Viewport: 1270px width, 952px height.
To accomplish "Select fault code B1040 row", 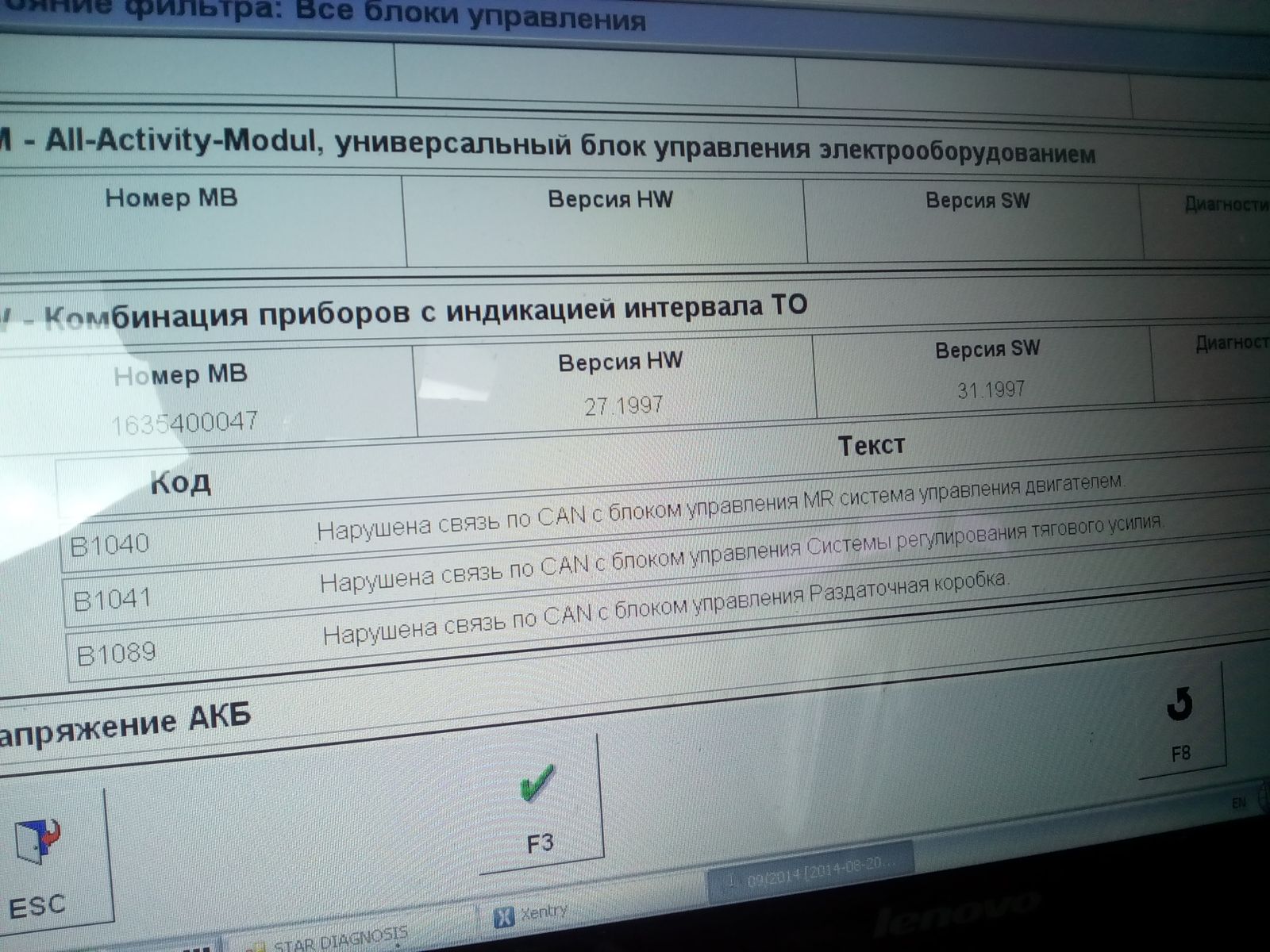I will coord(110,545).
